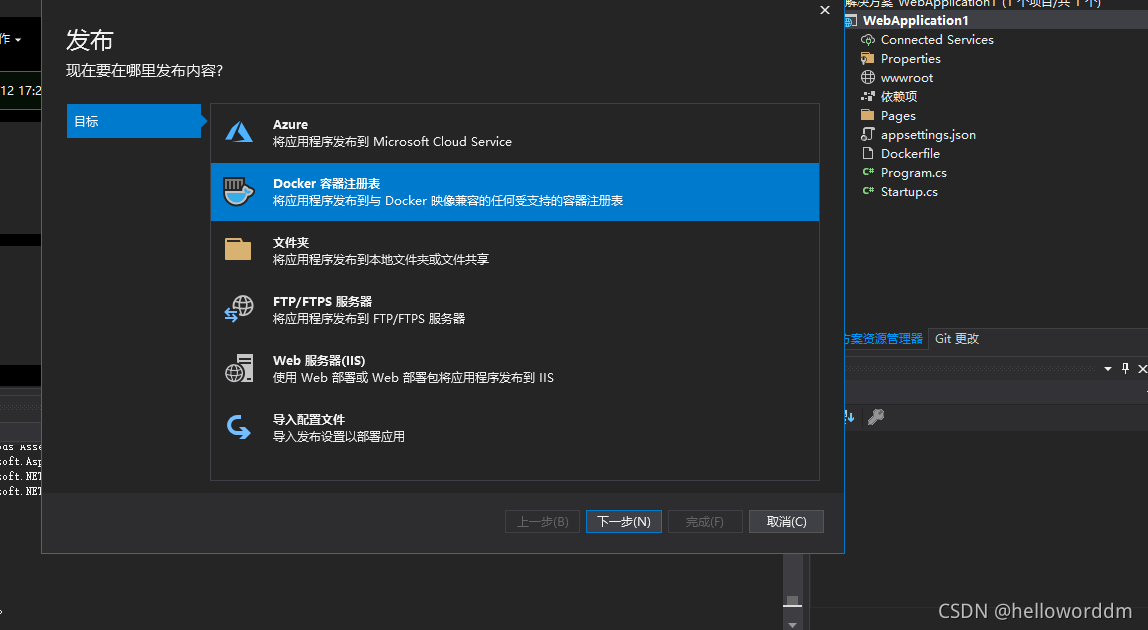Select 依赖项 node in Solution Explorer
The height and width of the screenshot is (630, 1148).
point(899,97)
